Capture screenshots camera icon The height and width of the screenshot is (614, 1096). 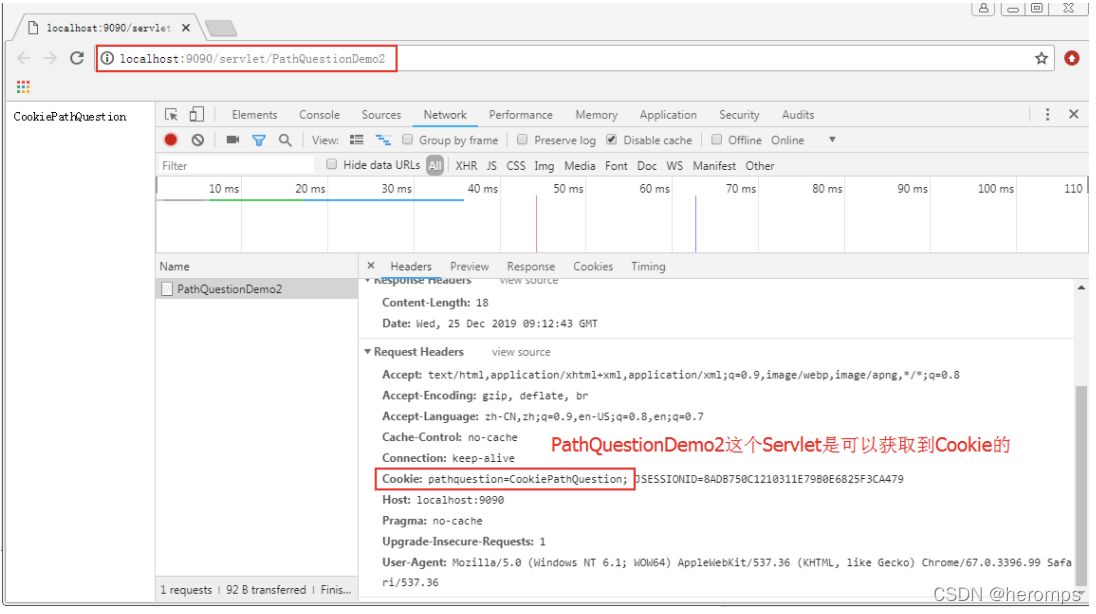tap(233, 140)
